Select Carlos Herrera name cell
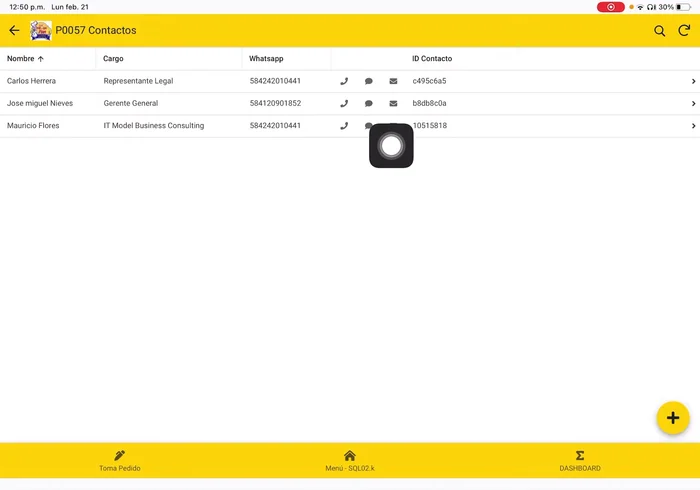700x490 pixels. pos(31,81)
